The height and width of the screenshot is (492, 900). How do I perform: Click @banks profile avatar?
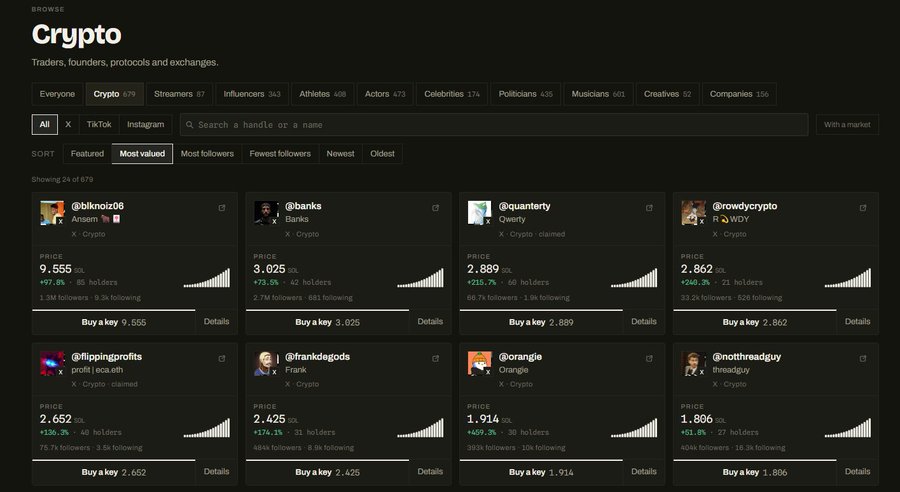(266, 213)
